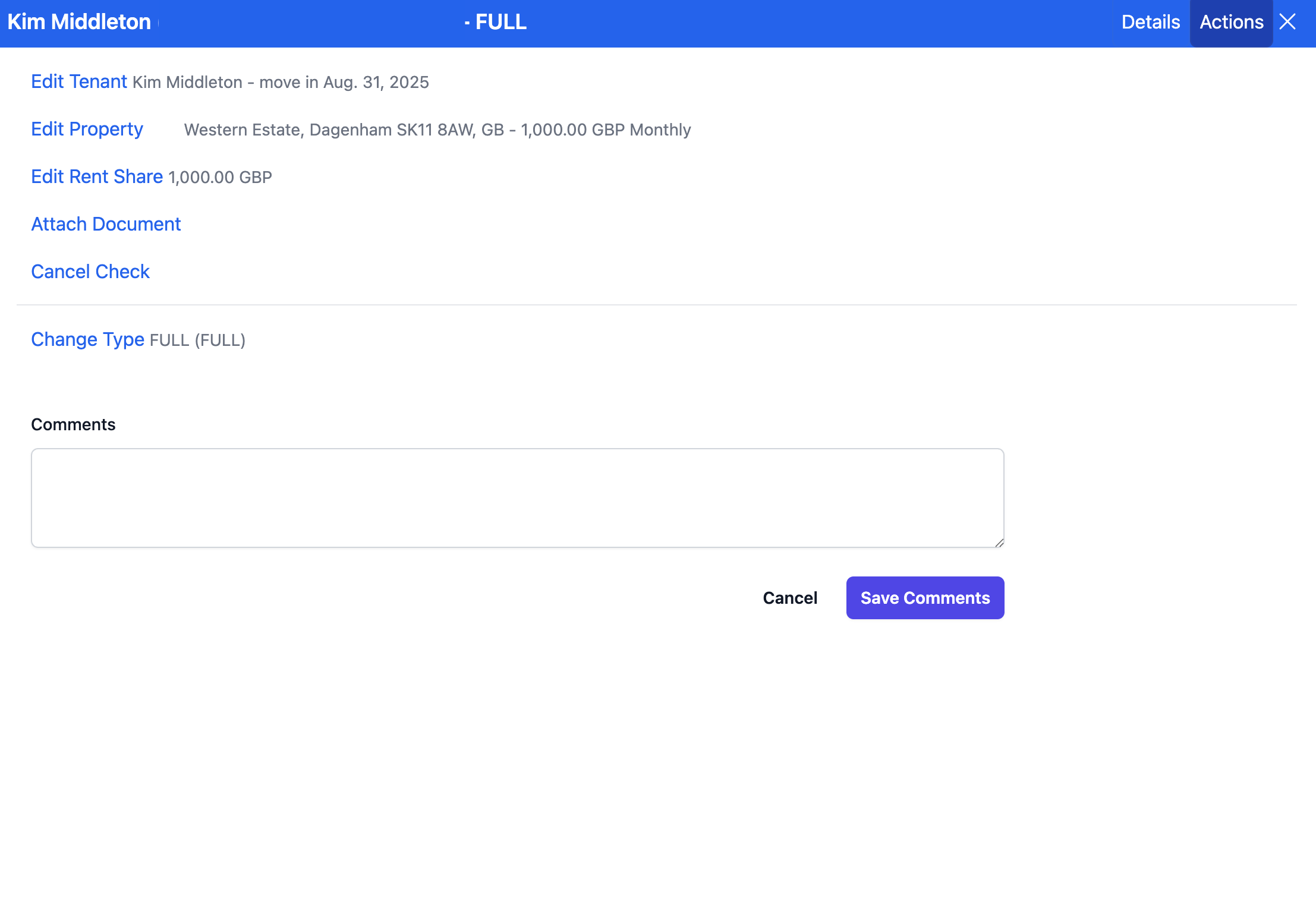Open the Change Type action
Viewport: 1316px width, 914px height.
tap(87, 339)
